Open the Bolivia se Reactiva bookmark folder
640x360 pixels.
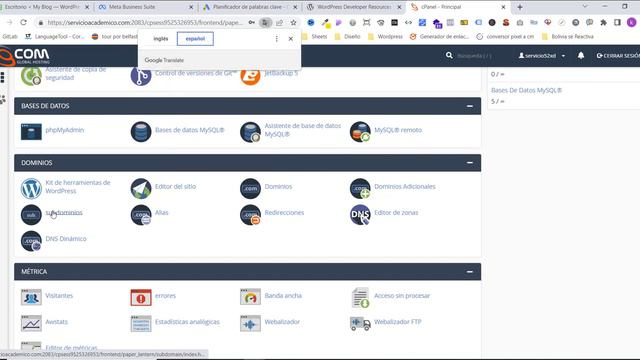click(x=567, y=37)
